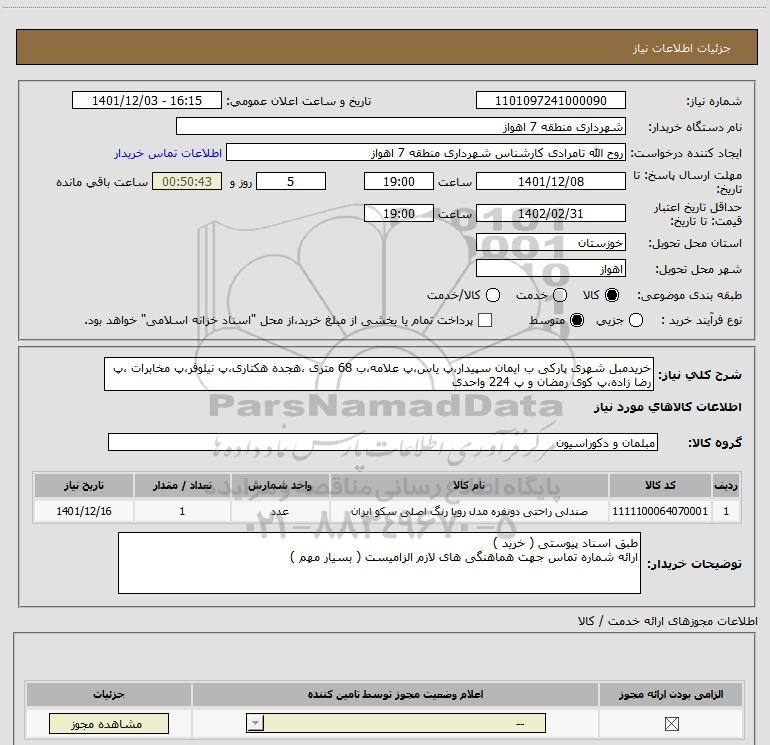Screen dimensions: 770x745
Task: Click the request creator name field
Action: point(426,152)
